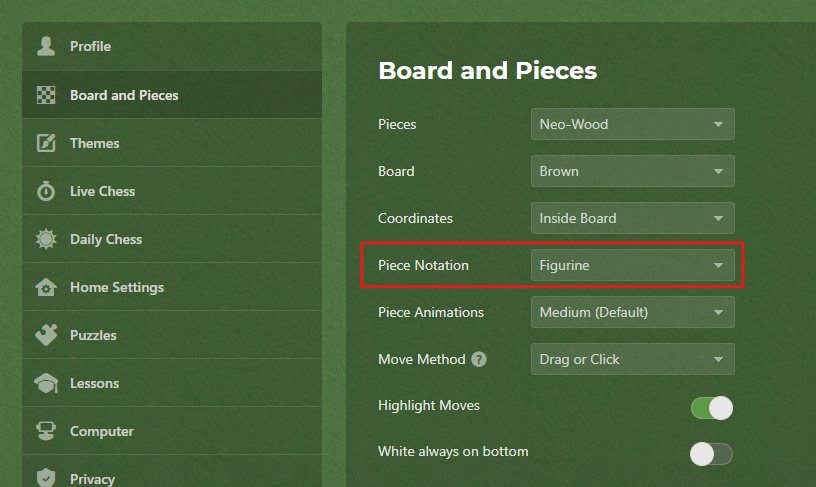Go to the Themes settings section
This screenshot has height=487, width=816.
(x=172, y=143)
